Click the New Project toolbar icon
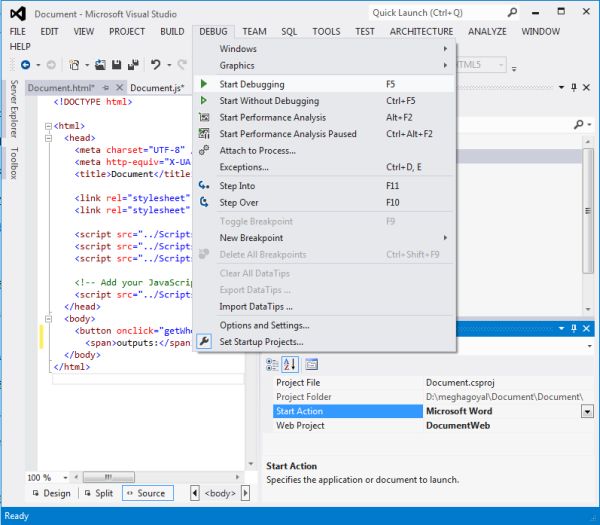 pyautogui.click(x=73, y=65)
